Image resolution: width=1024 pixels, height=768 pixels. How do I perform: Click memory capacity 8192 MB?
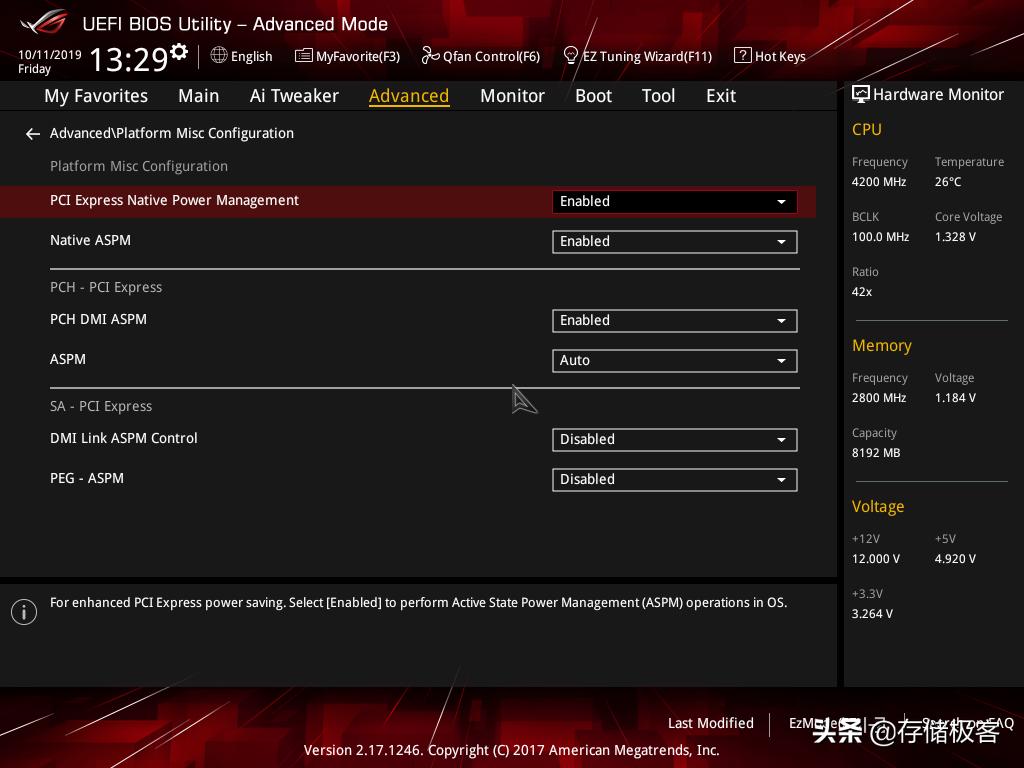[876, 453]
